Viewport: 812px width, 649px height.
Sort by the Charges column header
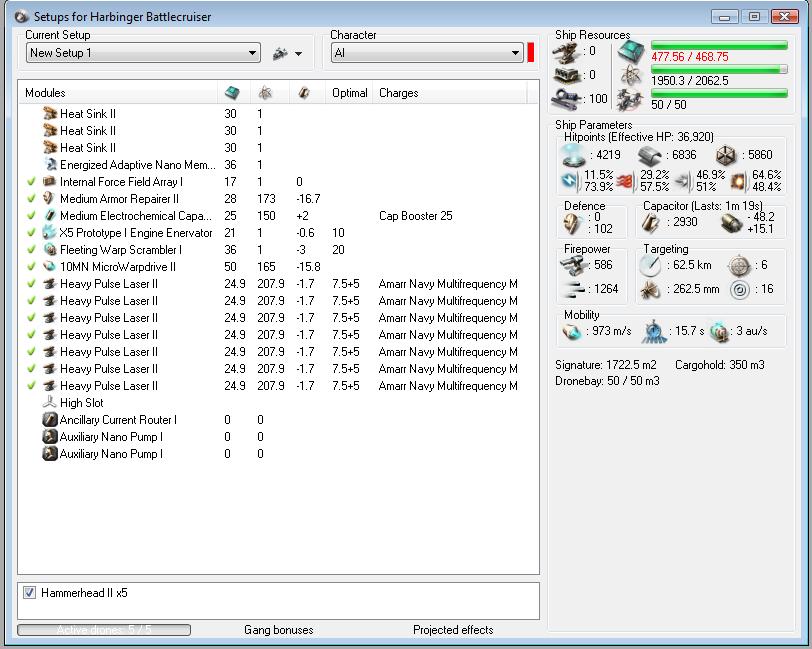[x=399, y=93]
